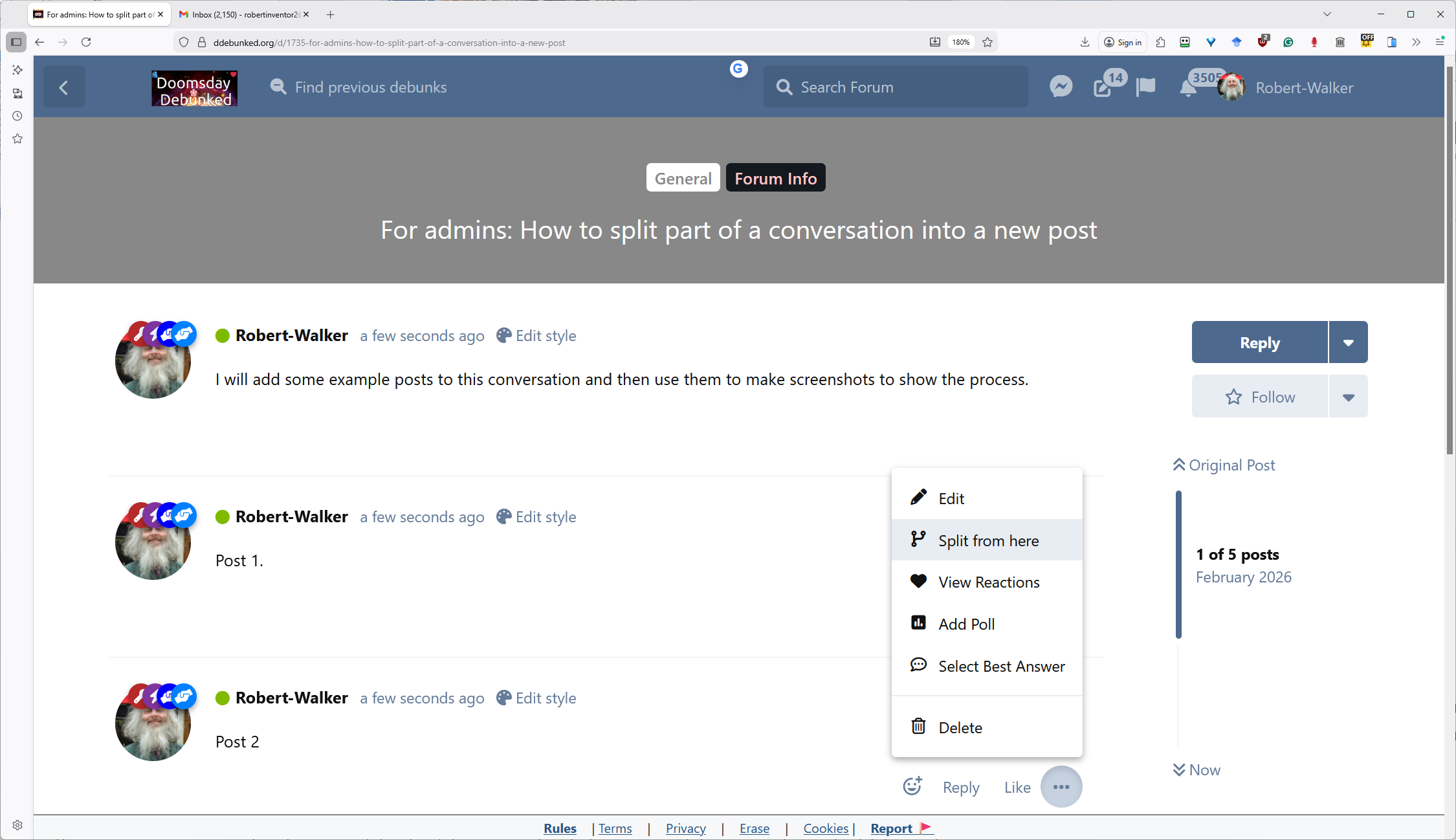Click the compose drafts icon with 14 badge

[x=1103, y=87]
